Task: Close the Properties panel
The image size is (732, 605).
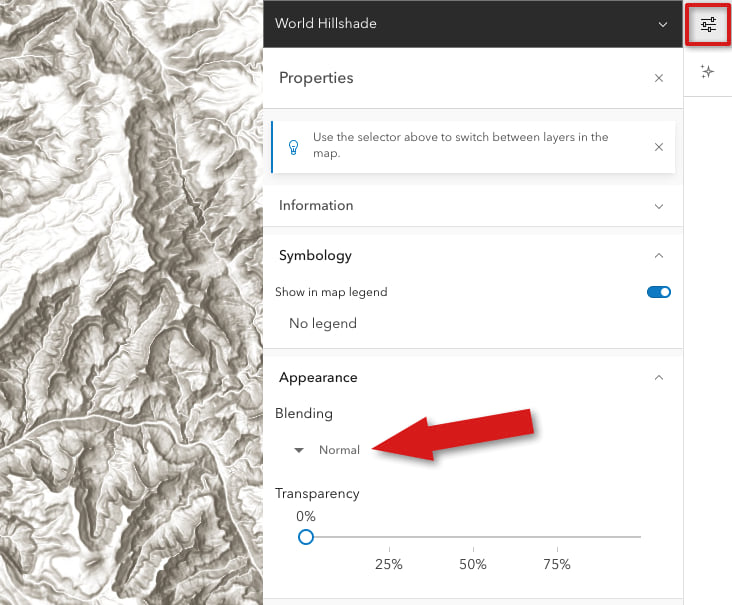Action: click(658, 78)
